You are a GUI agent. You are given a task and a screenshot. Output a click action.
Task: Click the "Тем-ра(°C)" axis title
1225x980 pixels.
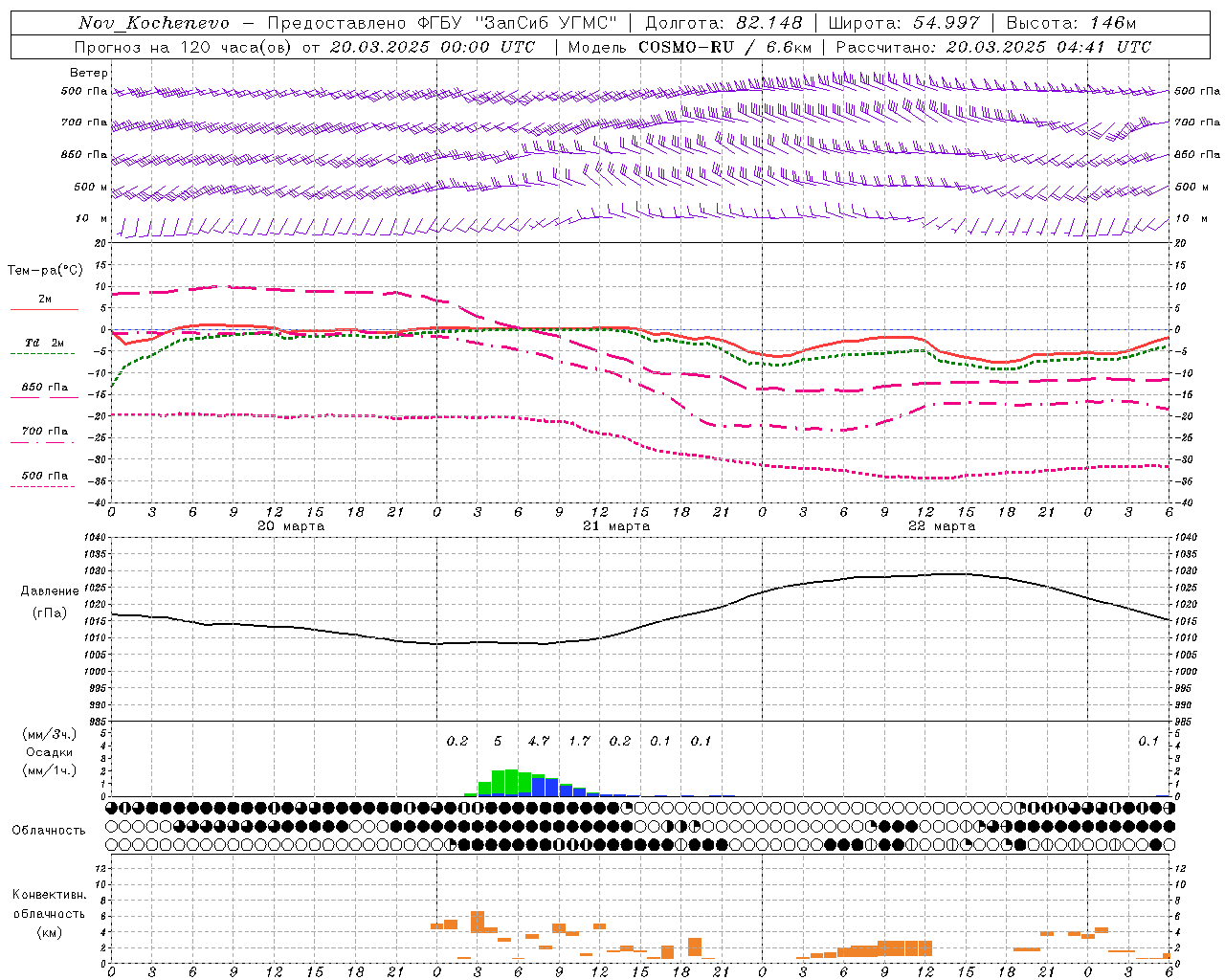45,271
